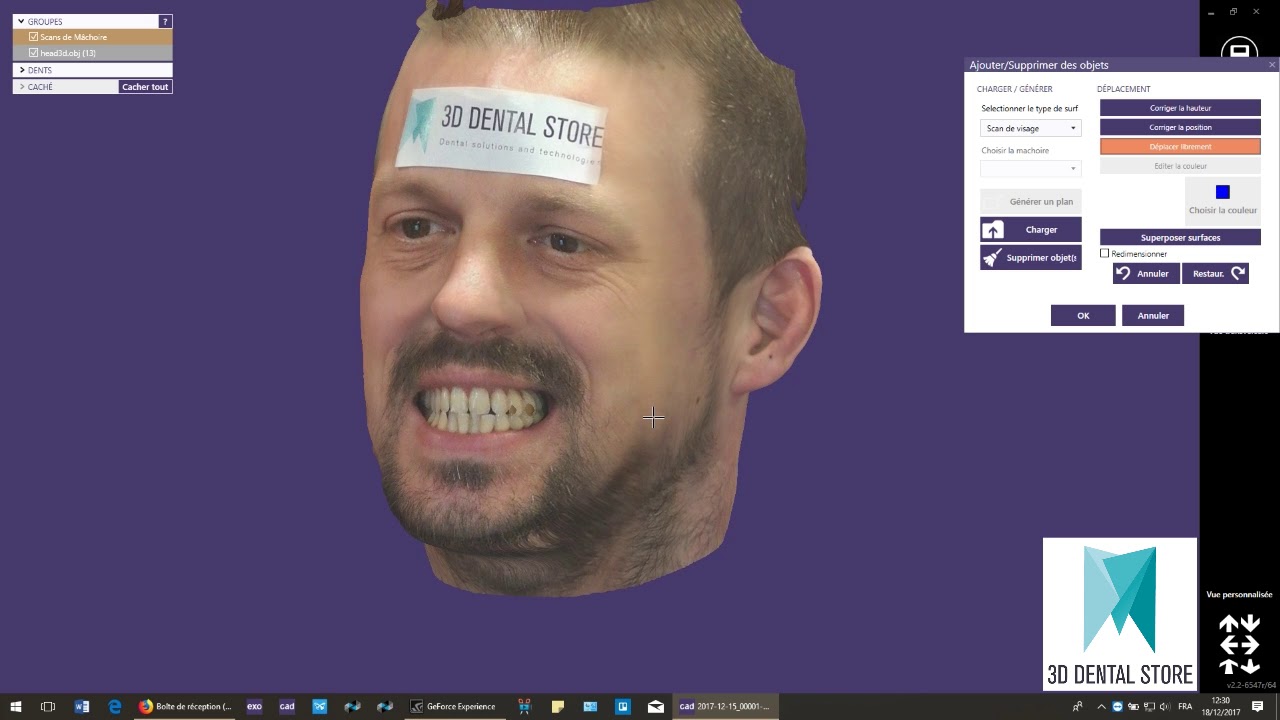Enable the Redimensionner checkbox
Viewport: 1280px width, 720px height.
[x=1104, y=254]
